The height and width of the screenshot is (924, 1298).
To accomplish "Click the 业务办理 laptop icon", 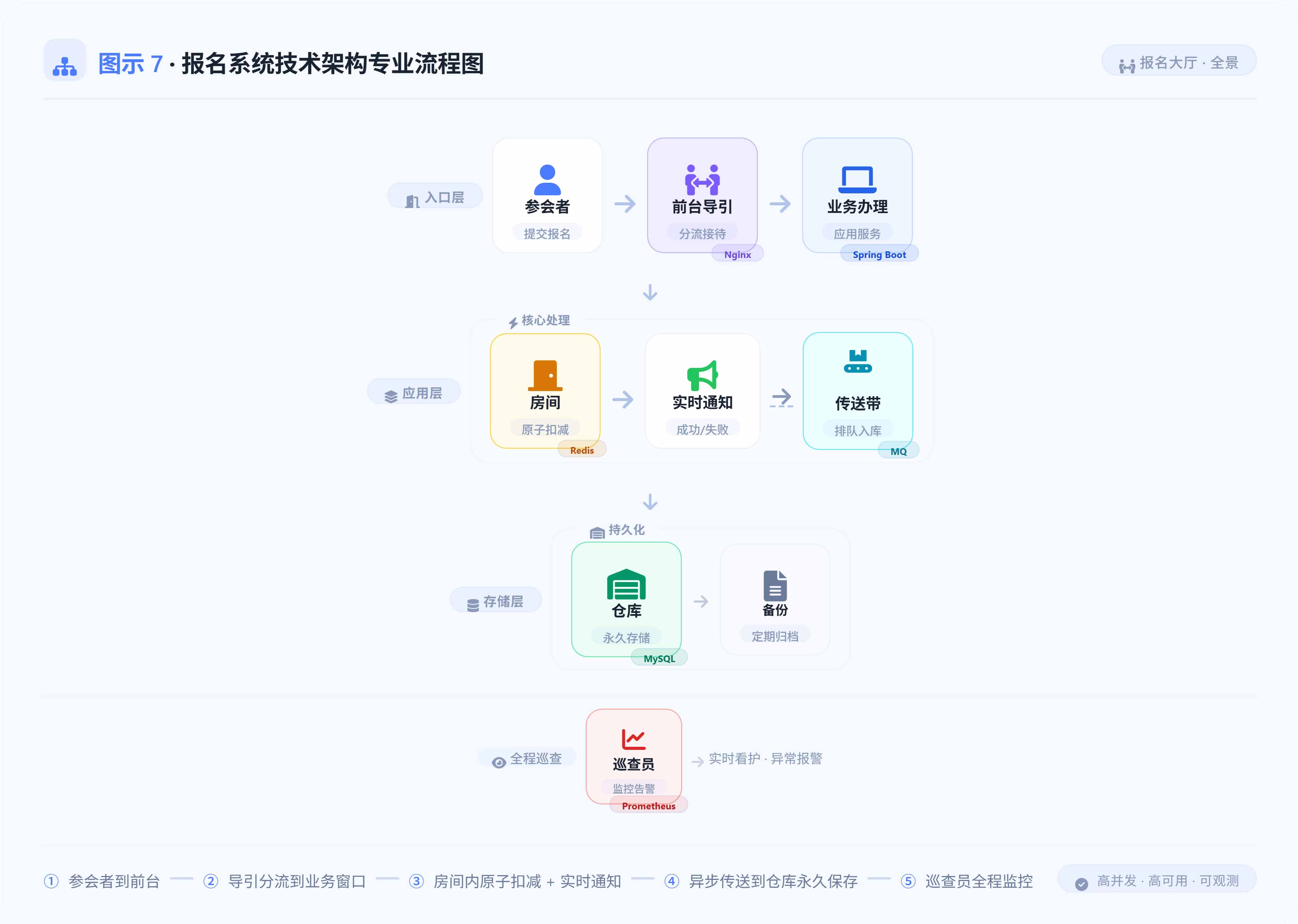I will click(x=857, y=180).
